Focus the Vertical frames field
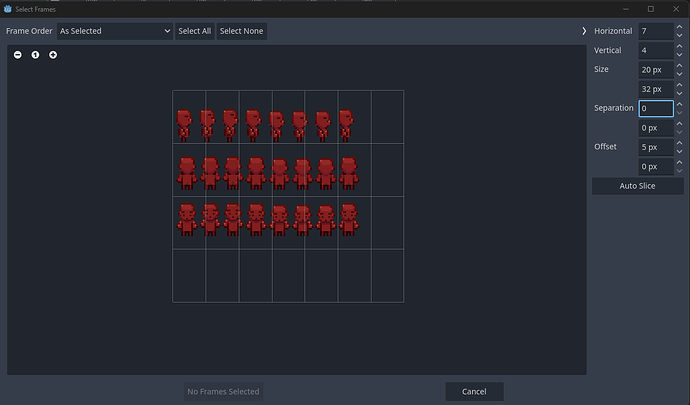Viewport: 690px width, 405px height. tap(656, 50)
